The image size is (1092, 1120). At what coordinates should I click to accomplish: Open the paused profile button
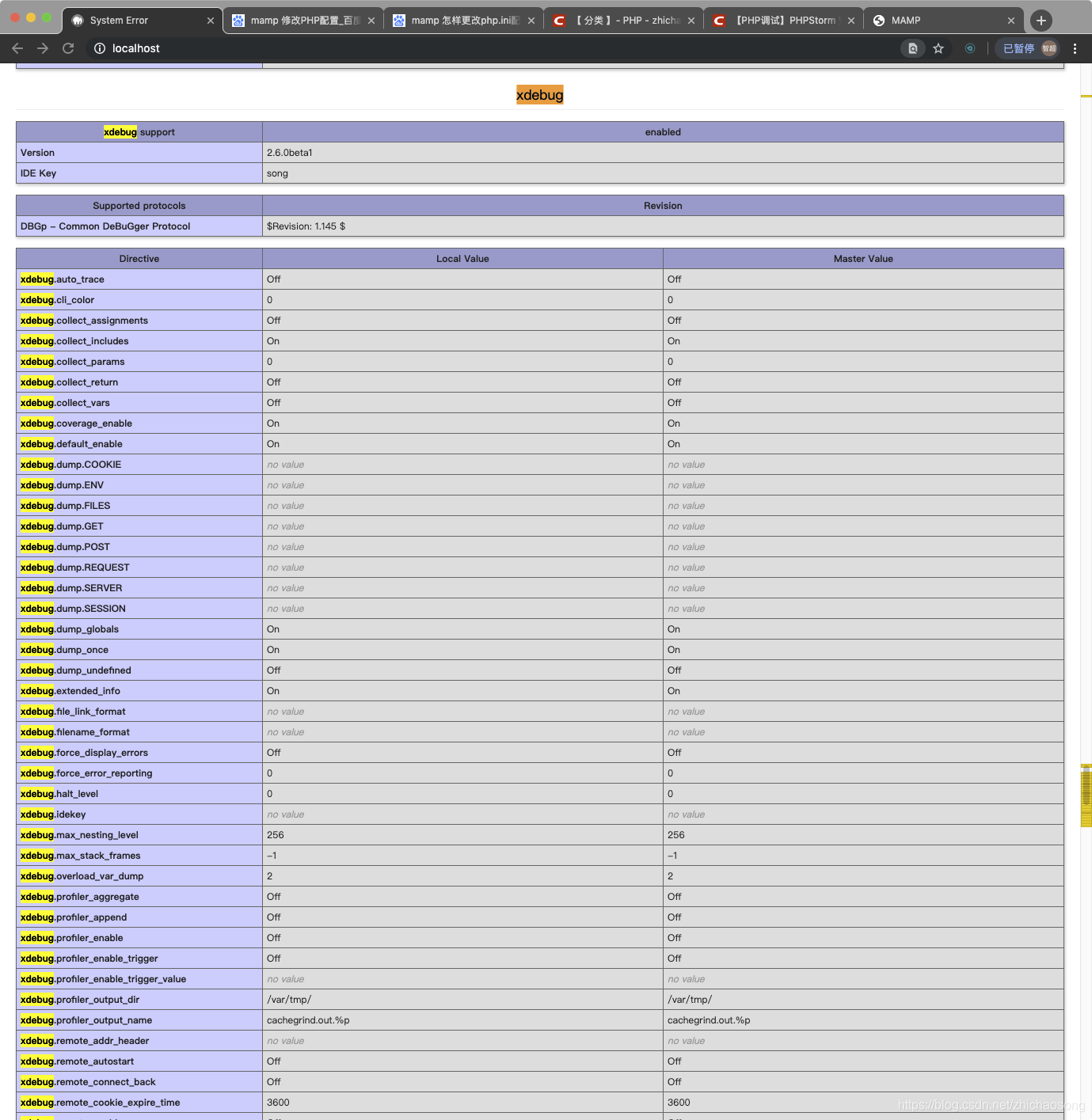point(1029,48)
